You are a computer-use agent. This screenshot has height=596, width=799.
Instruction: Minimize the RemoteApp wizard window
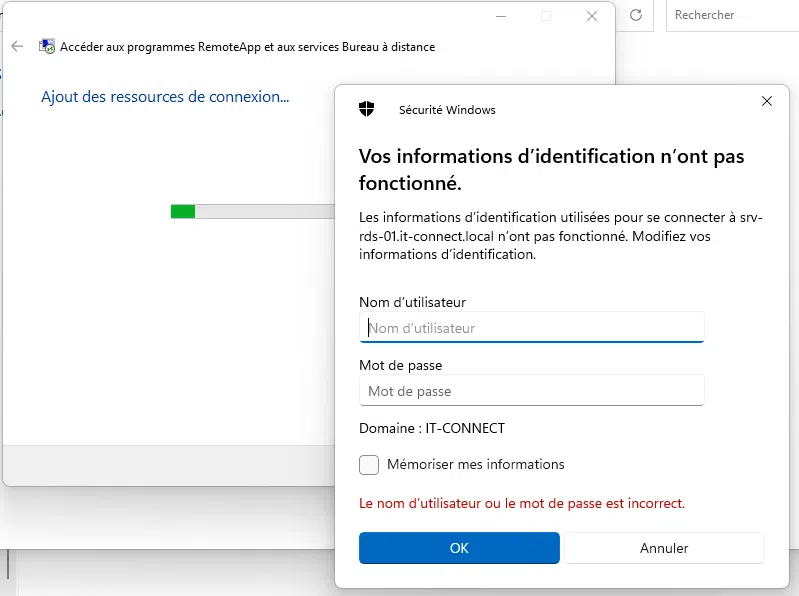(500, 16)
